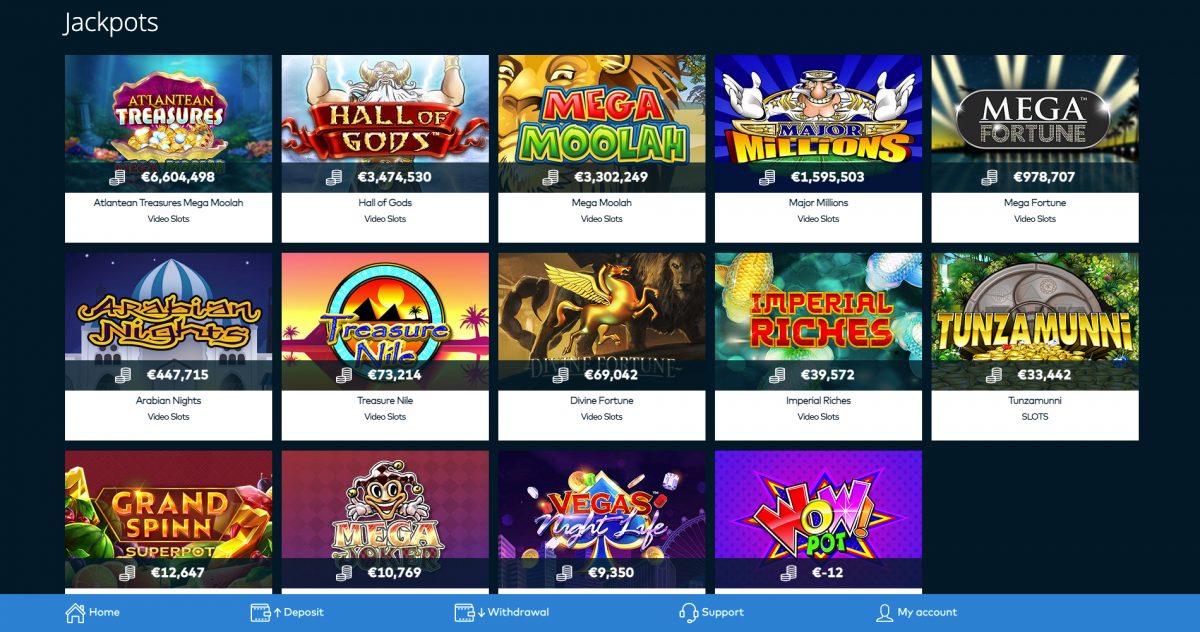
Task: Click the Mega Fortune title link
Action: tap(1035, 203)
